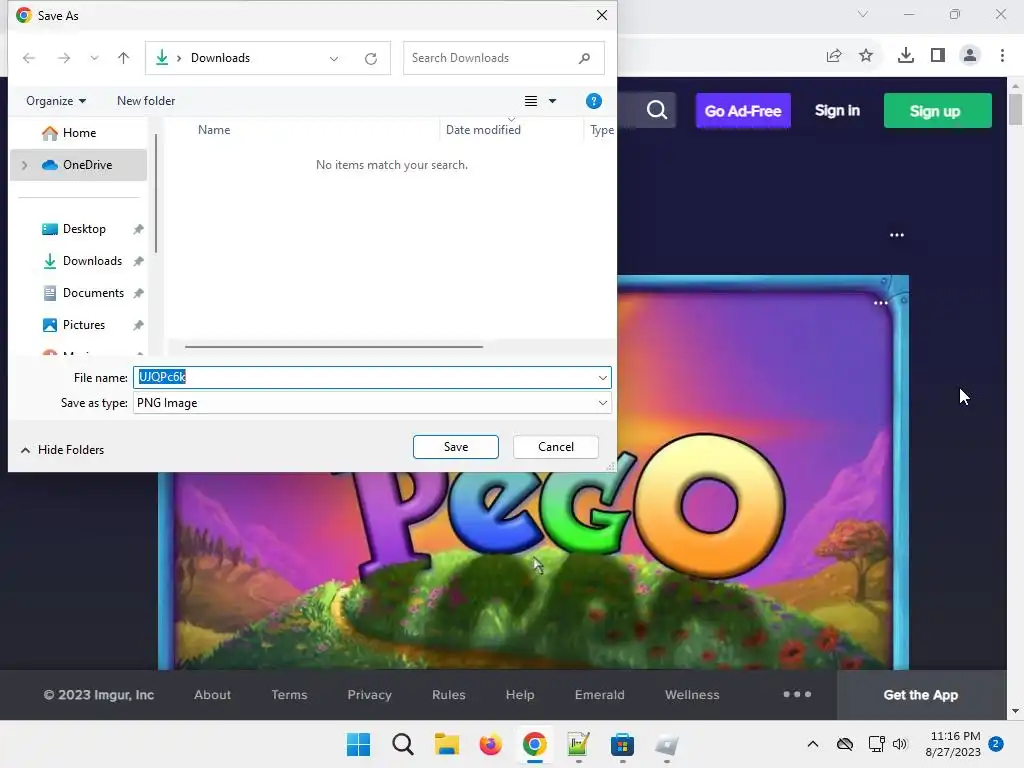Unpin Desktop via its pin icon
Viewport: 1024px width, 768px height.
click(x=138, y=229)
